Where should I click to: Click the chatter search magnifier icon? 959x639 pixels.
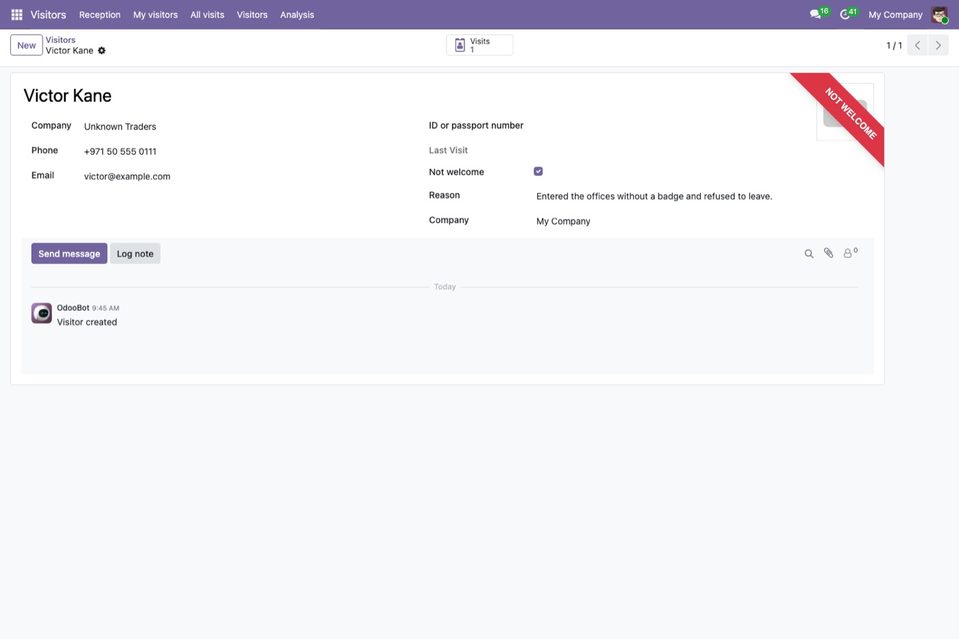809,253
